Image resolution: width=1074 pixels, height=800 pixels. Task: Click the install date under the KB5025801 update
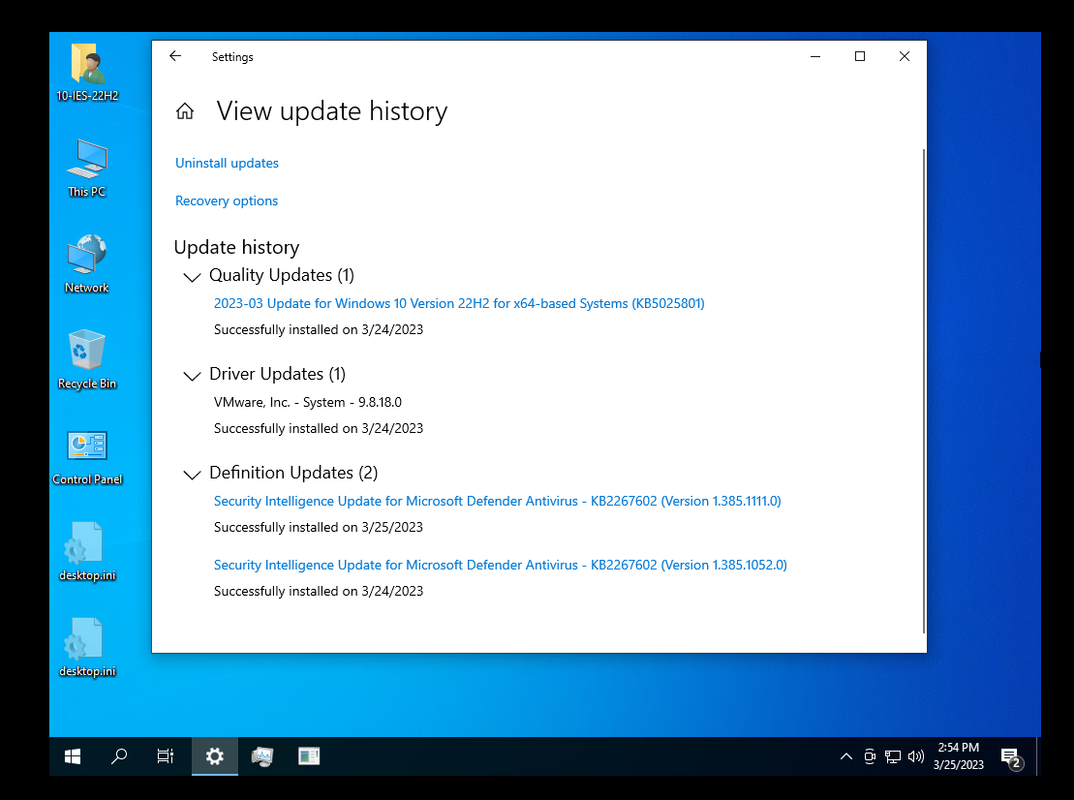319,329
